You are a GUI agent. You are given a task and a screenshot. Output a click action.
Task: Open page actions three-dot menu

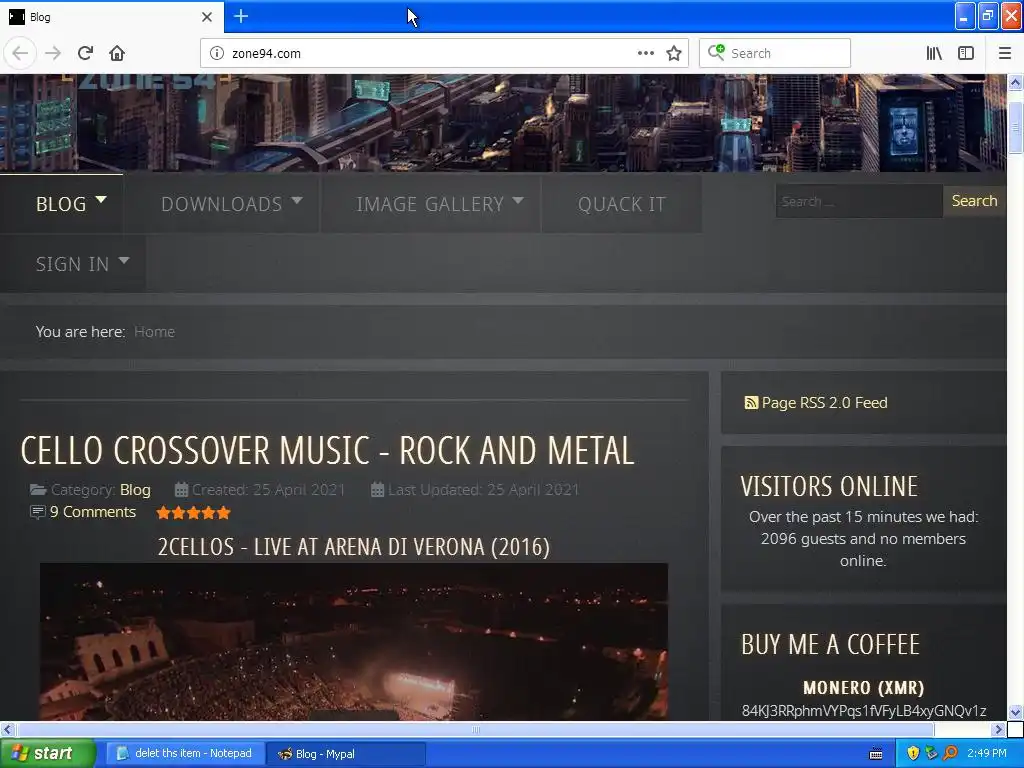[x=645, y=53]
